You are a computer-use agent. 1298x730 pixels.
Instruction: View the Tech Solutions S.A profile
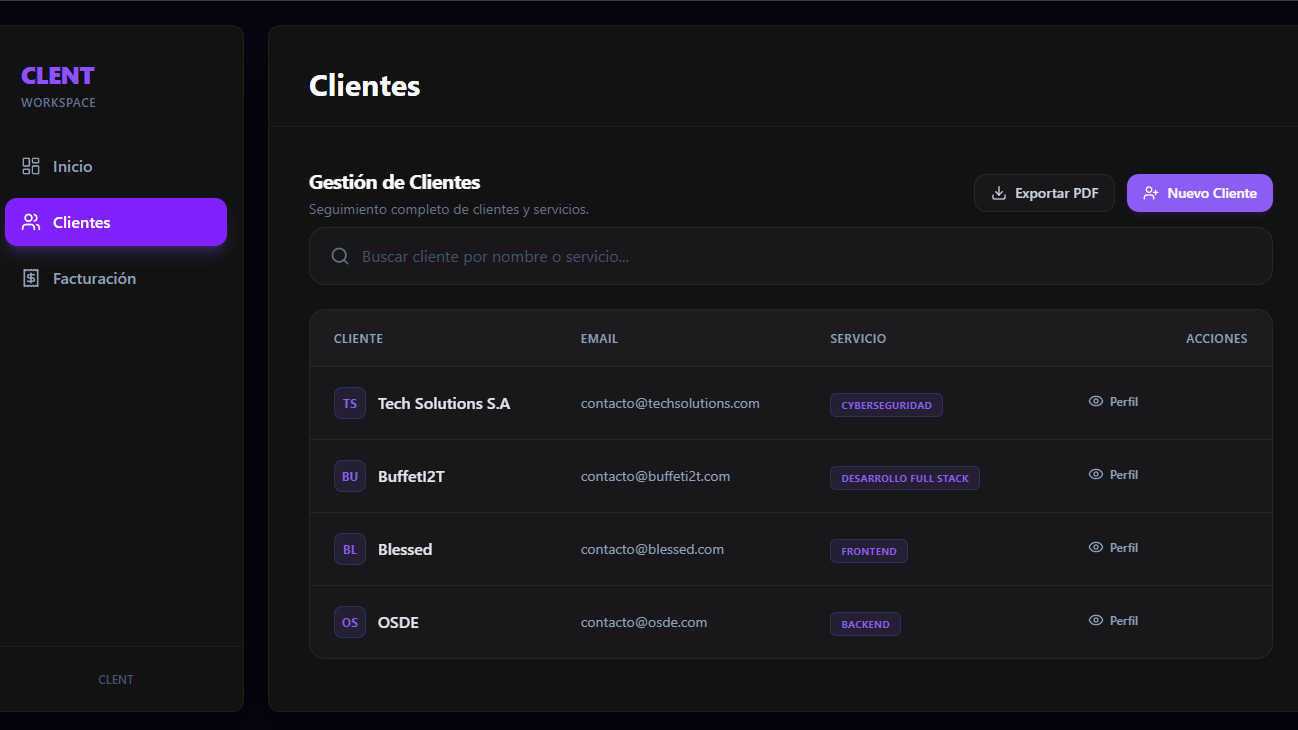tap(1113, 402)
